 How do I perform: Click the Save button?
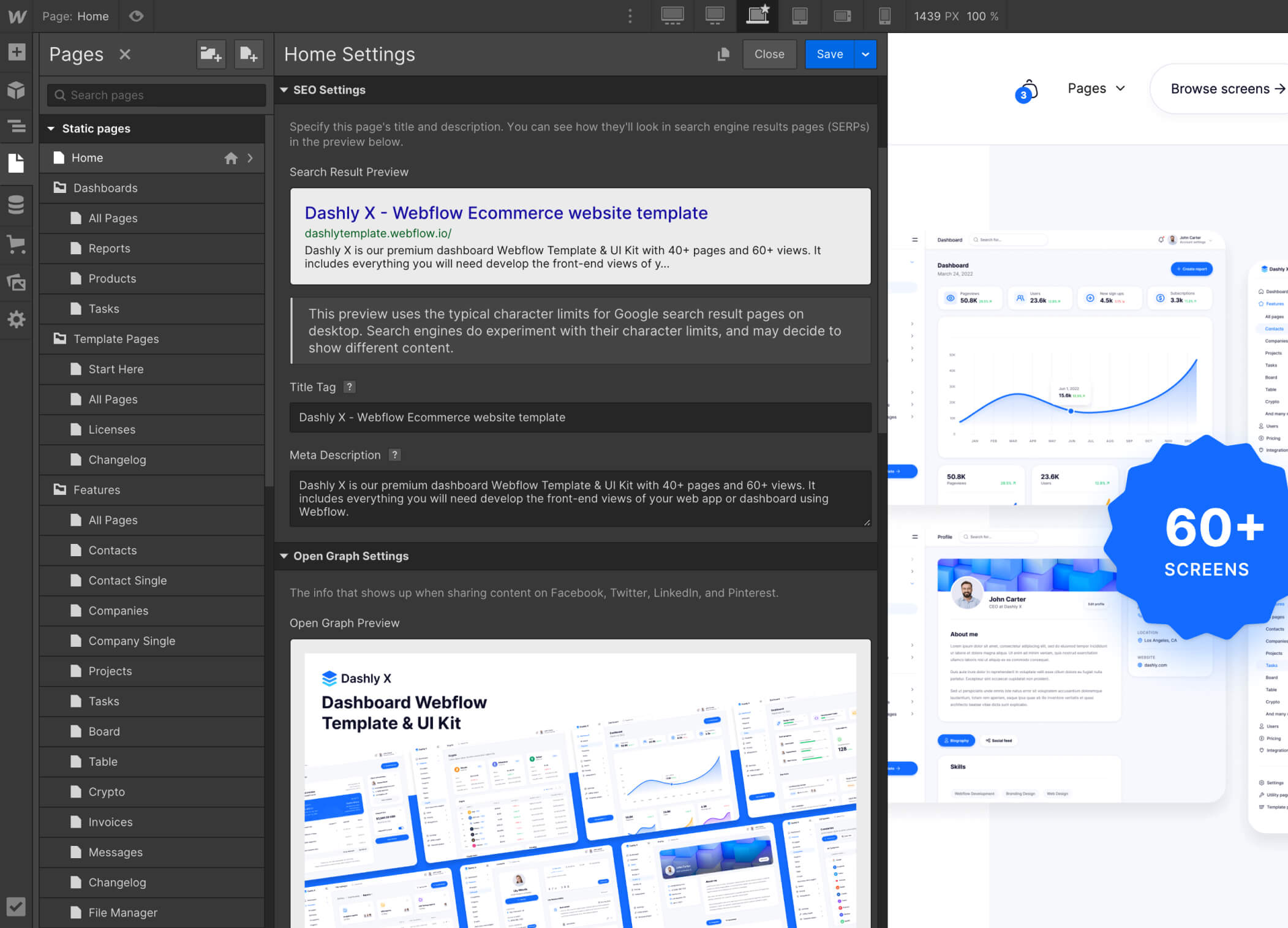[829, 55]
